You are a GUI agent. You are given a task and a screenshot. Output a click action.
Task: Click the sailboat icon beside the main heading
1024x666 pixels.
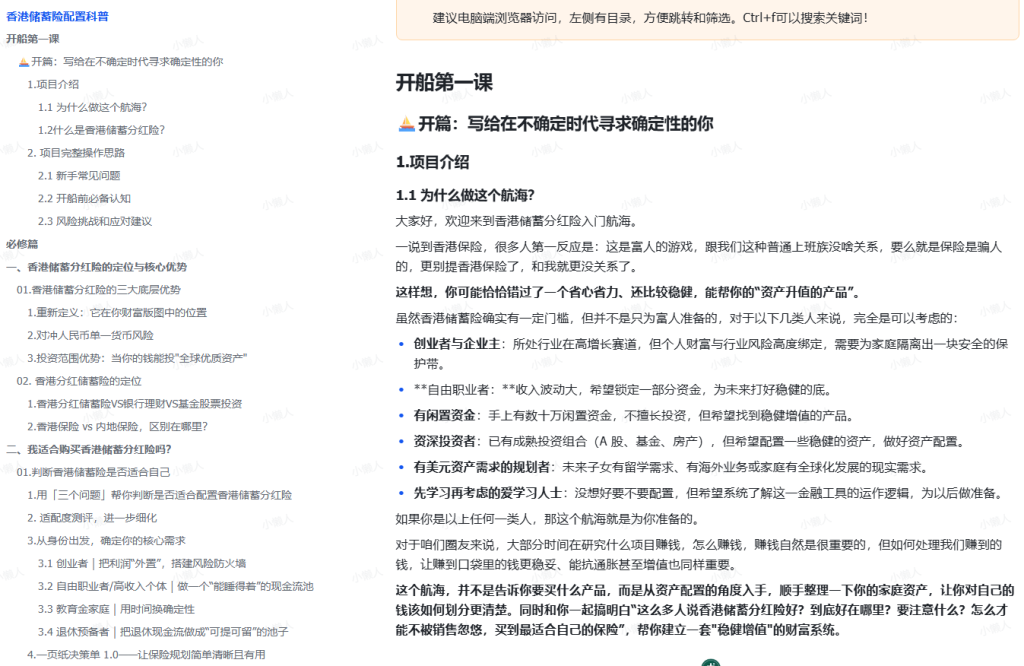tap(406, 123)
